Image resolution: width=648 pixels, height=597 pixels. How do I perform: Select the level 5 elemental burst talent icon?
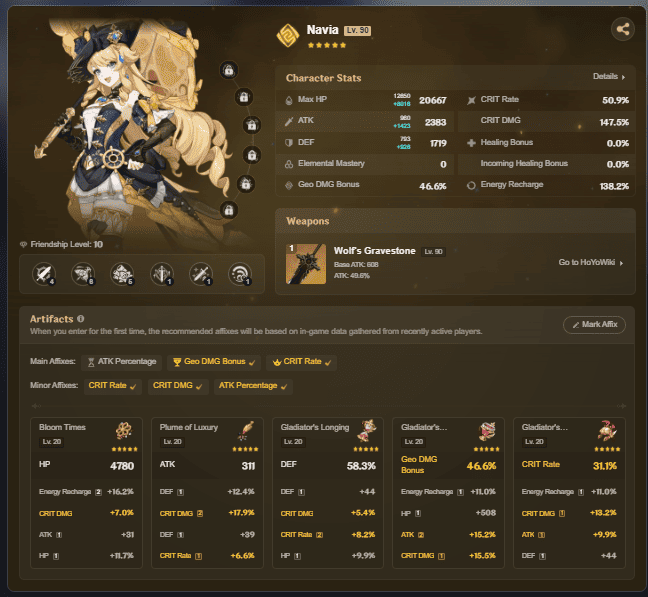coord(122,274)
